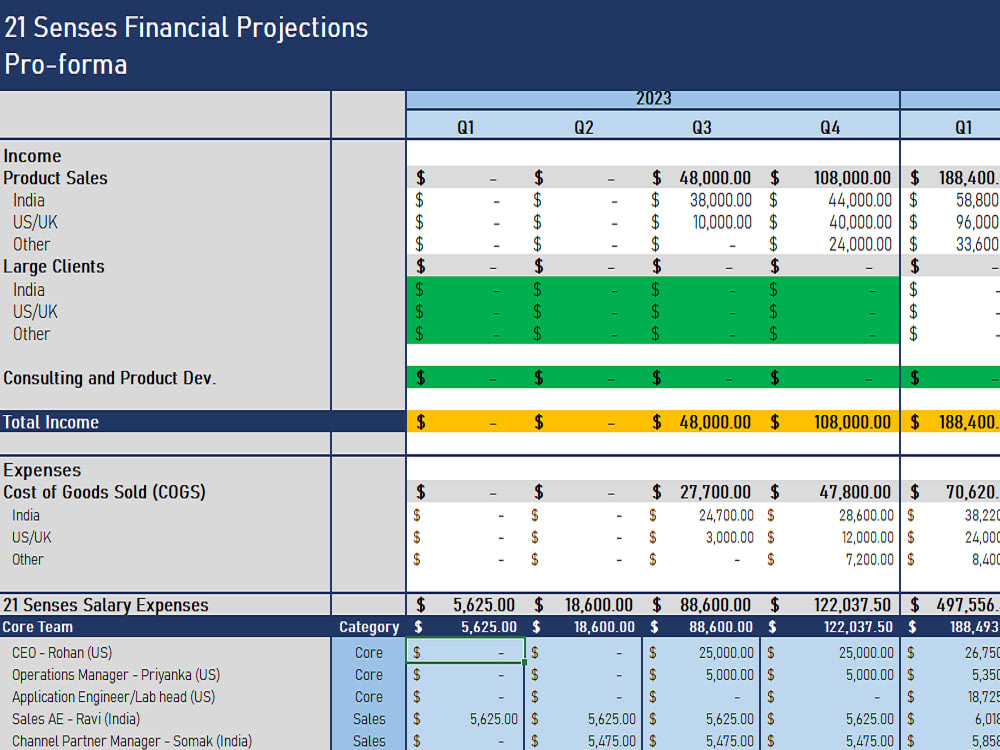Image resolution: width=1000 pixels, height=750 pixels.
Task: Select the 'Total Income' row label
Action: pos(51,422)
